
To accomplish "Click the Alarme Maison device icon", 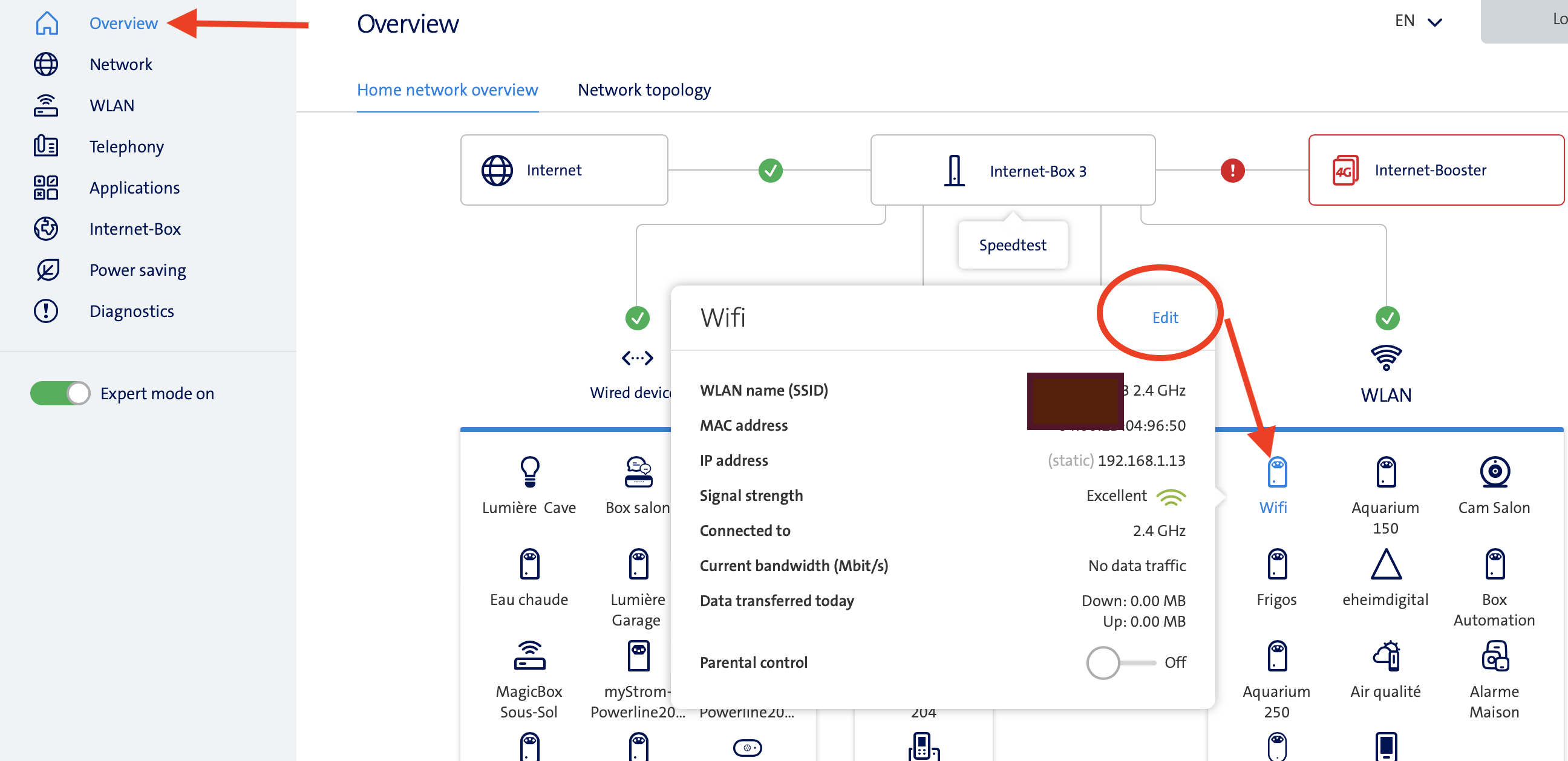I will [x=1494, y=656].
